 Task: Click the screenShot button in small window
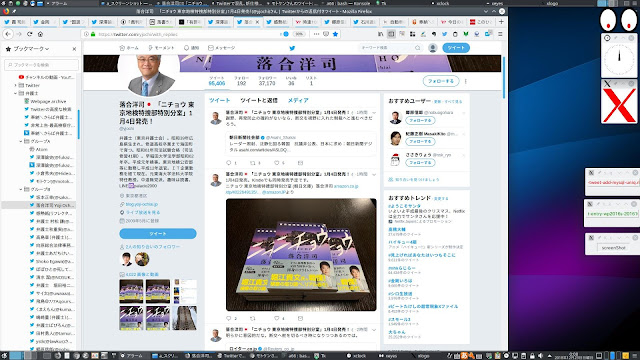613,248
